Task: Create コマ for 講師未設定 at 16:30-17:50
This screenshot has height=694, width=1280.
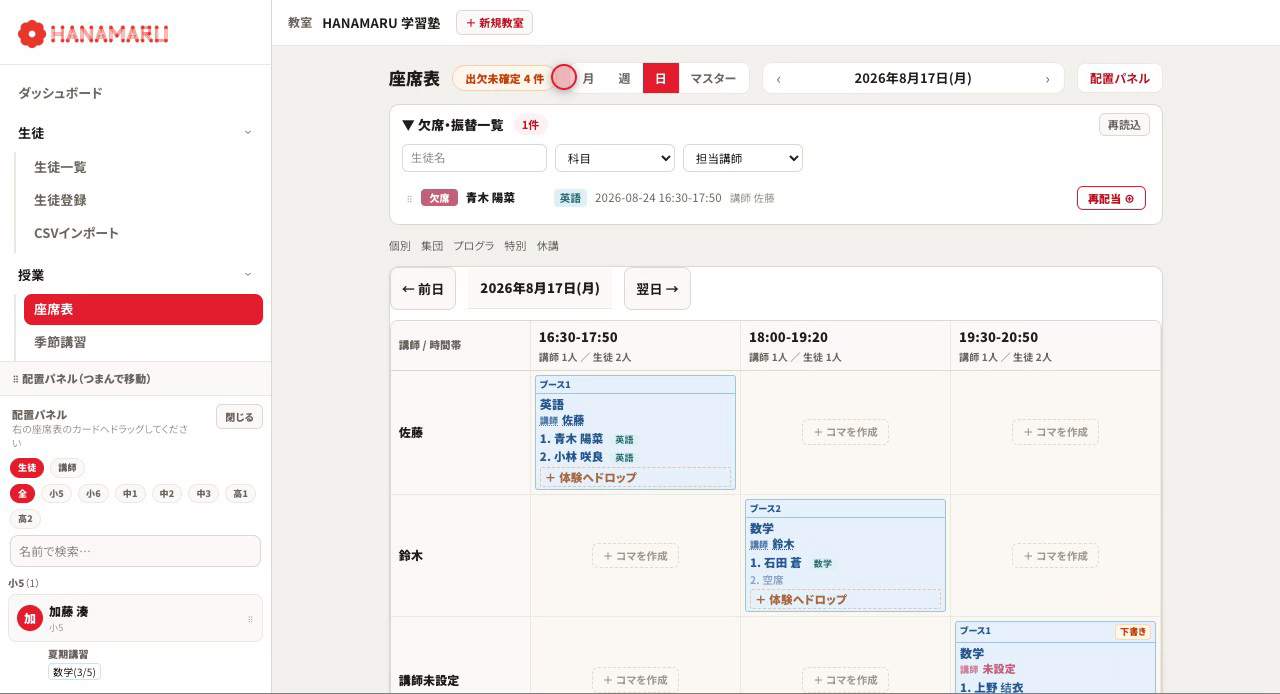Action: pos(635,680)
